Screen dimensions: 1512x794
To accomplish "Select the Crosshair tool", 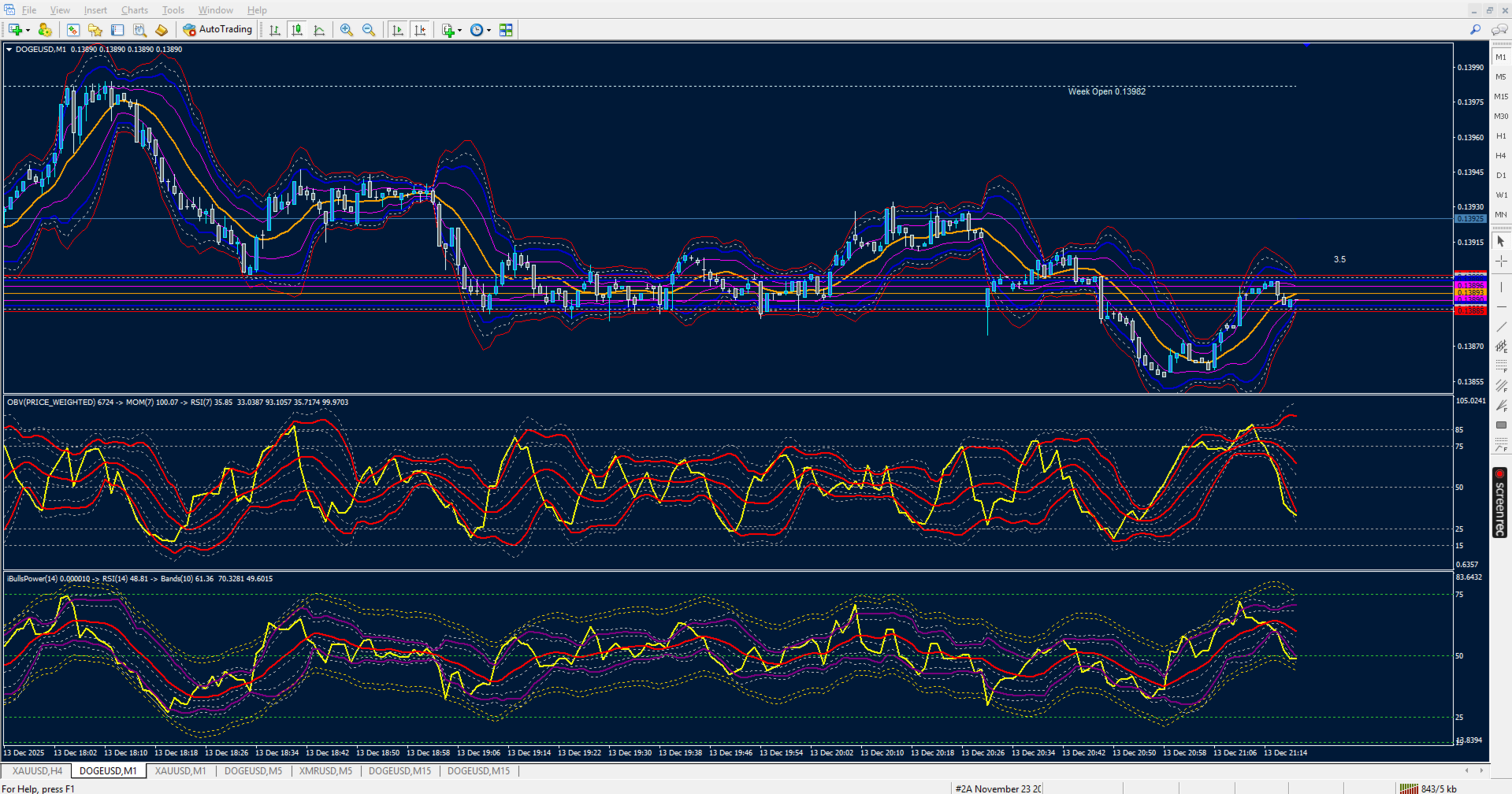I will 1501,261.
